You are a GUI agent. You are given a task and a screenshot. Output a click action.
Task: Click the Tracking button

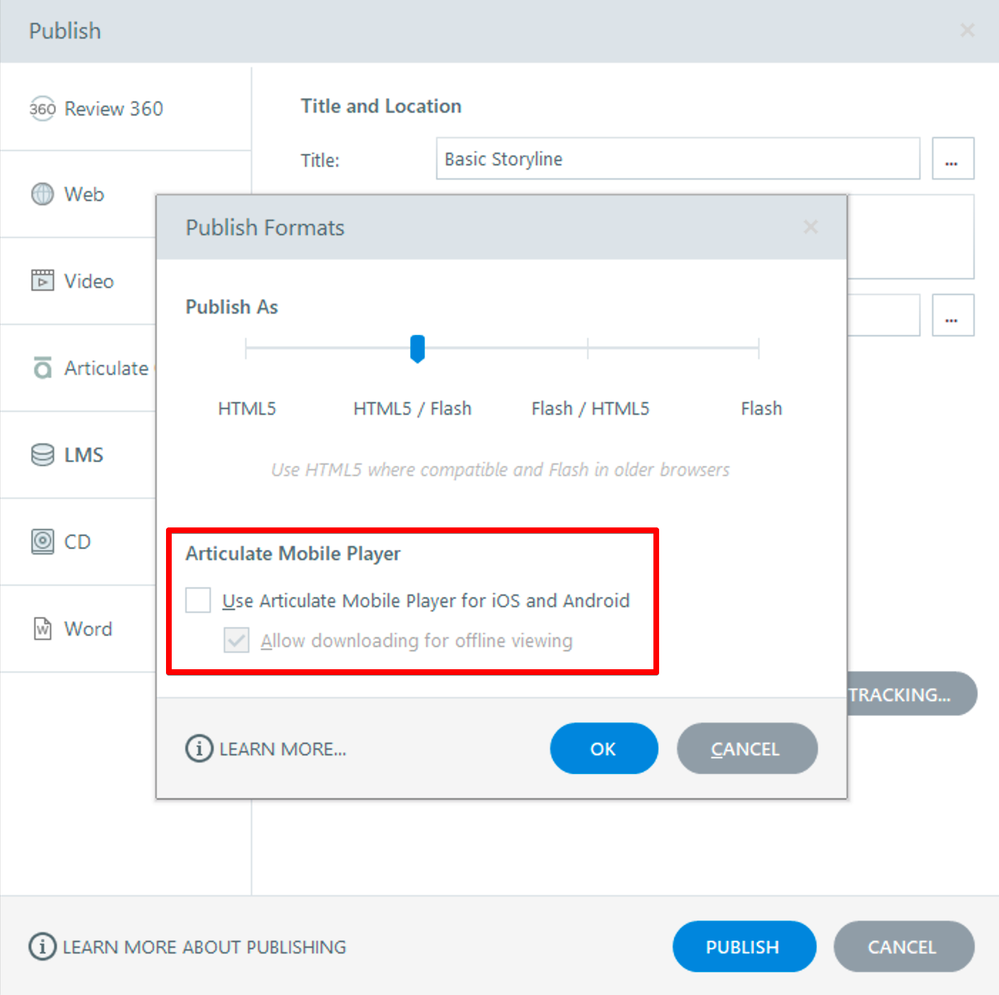[x=910, y=693]
